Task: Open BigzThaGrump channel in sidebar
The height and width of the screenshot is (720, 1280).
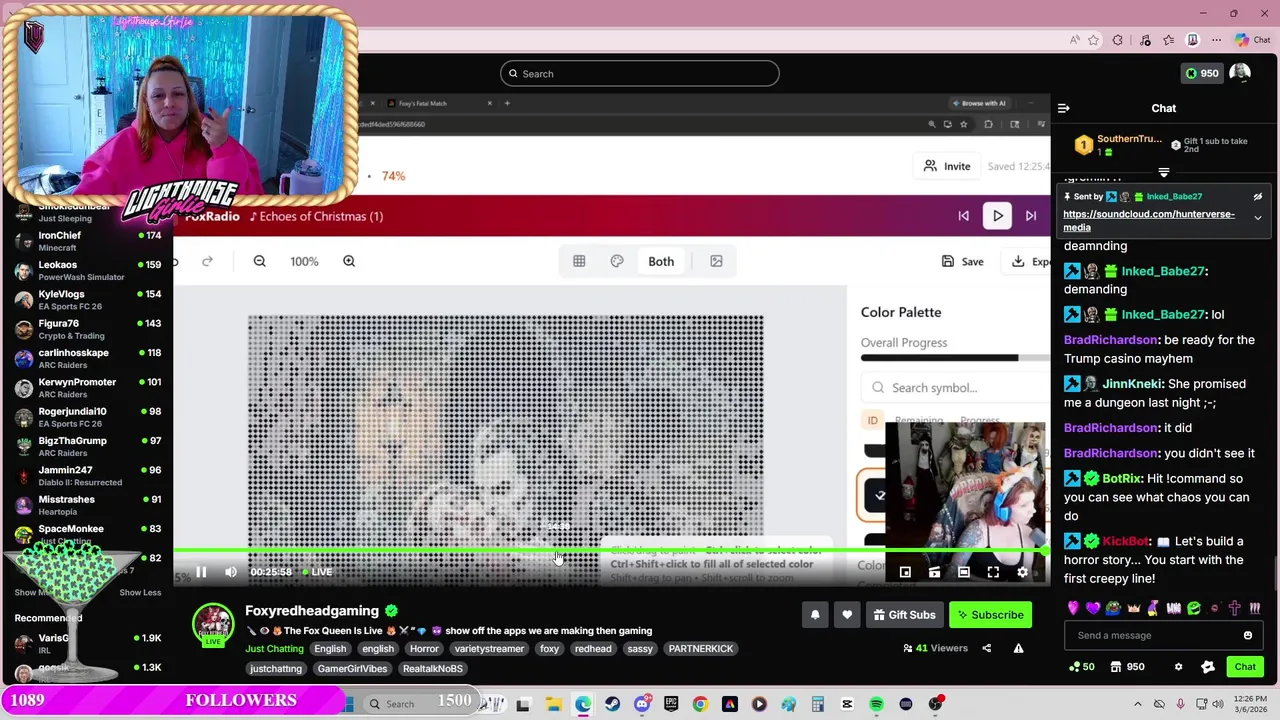Action: (87, 446)
